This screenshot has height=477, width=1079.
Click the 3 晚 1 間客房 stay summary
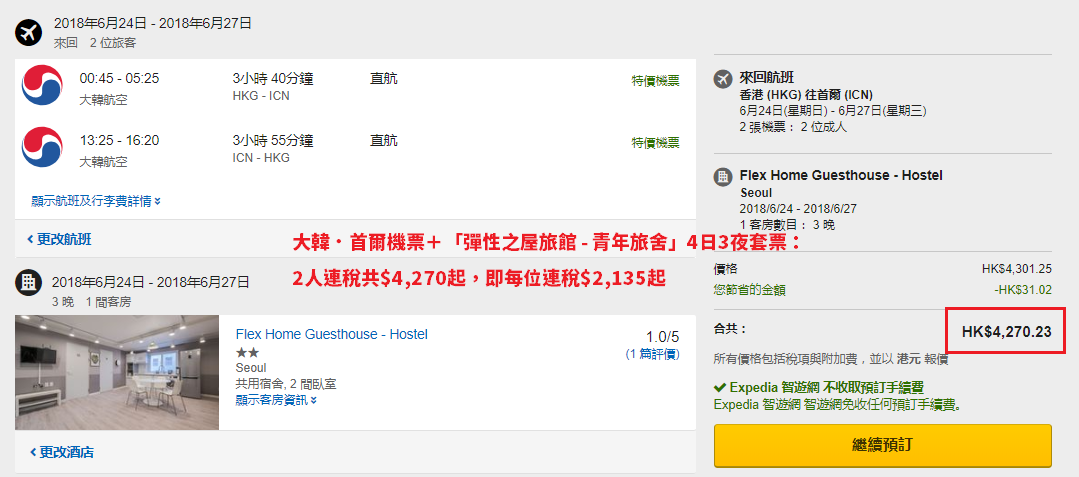click(91, 301)
